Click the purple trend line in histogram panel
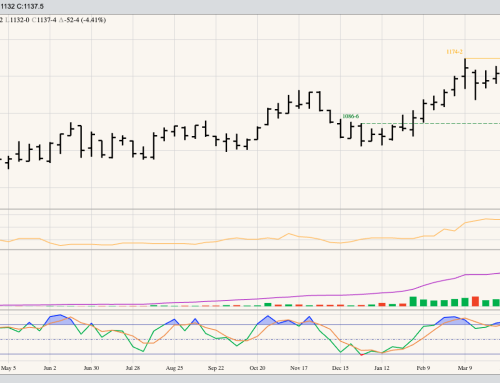The height and width of the screenshot is (383, 500). click(250, 299)
